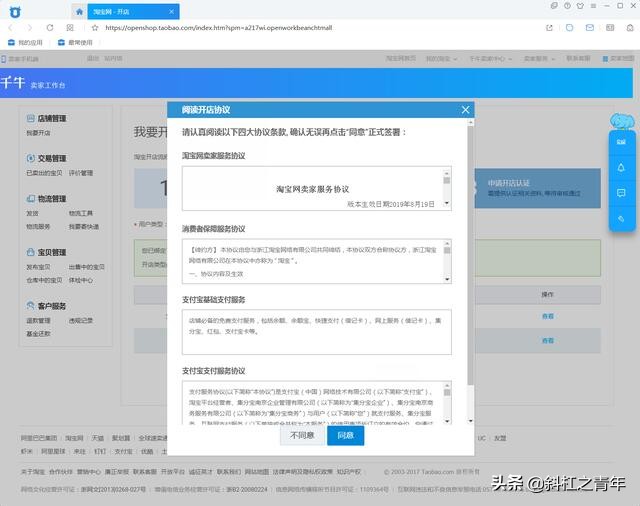Click the share page icon in toolbar
Screen dimensions: 640x506
(x=549, y=28)
